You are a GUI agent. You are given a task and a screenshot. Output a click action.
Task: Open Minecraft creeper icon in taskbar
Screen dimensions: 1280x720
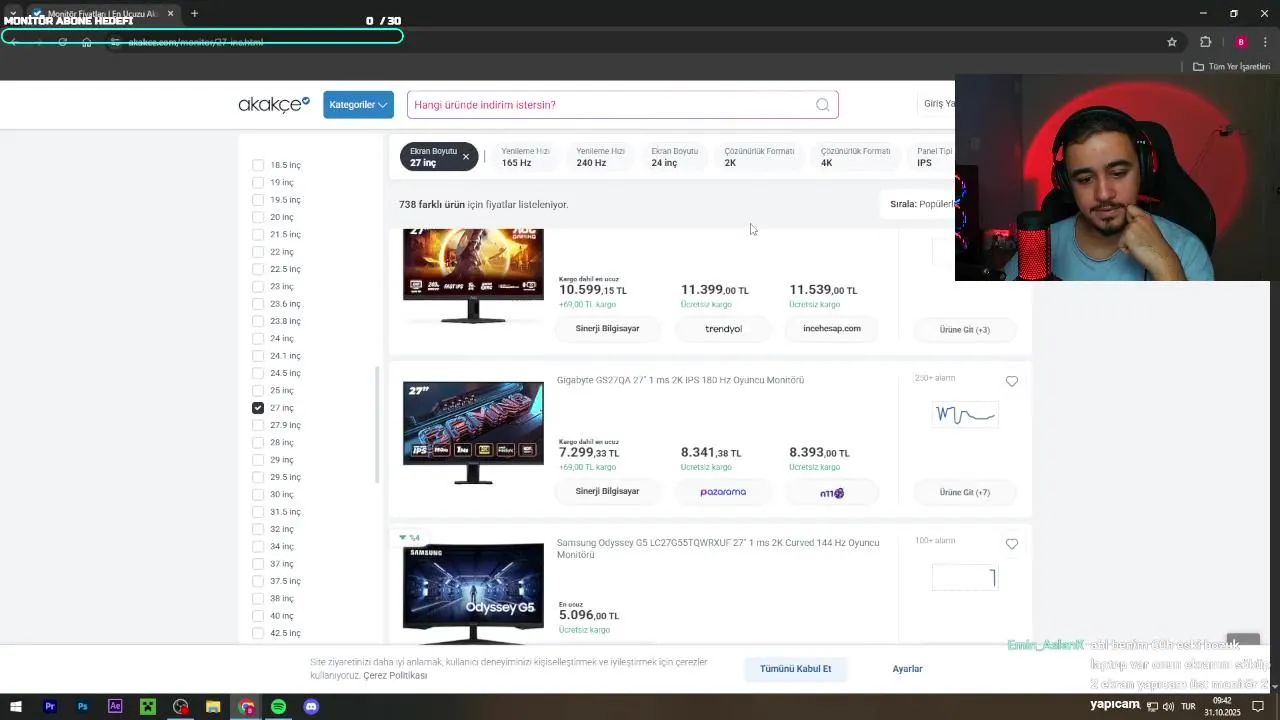pyautogui.click(x=148, y=707)
